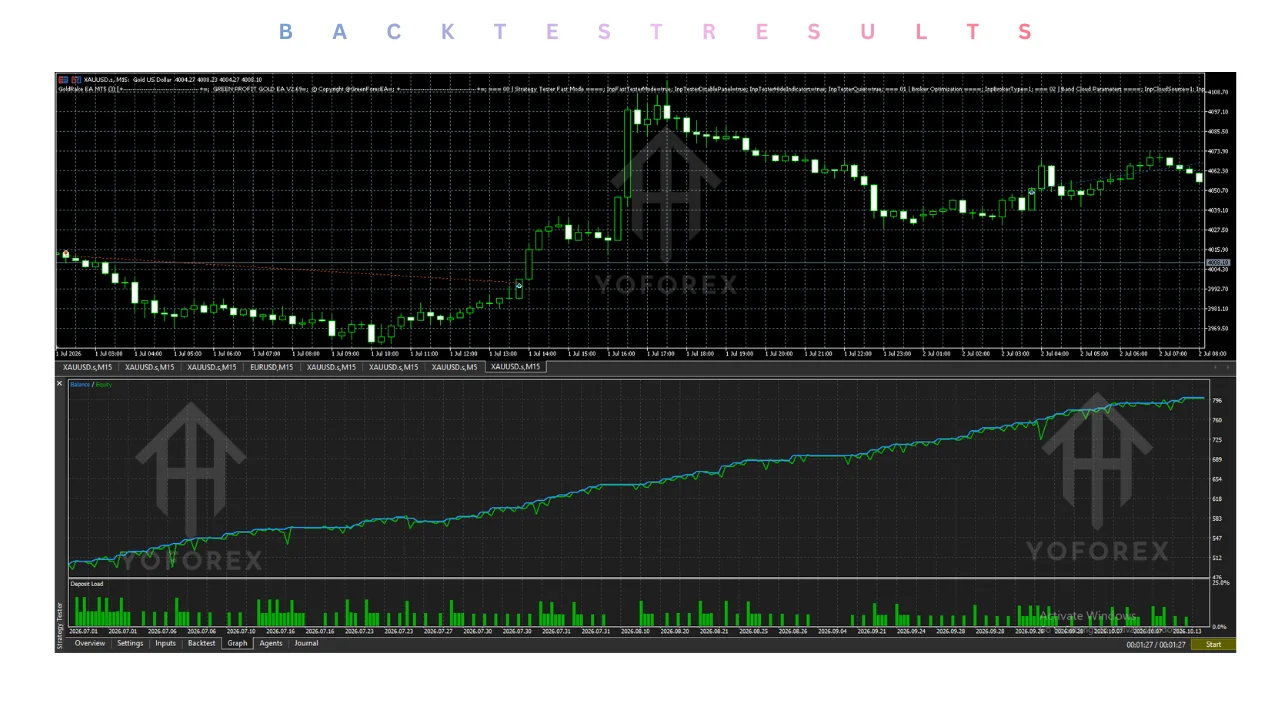
Task: Click the trade marker near 1 Jul 13:00
Action: point(519,286)
